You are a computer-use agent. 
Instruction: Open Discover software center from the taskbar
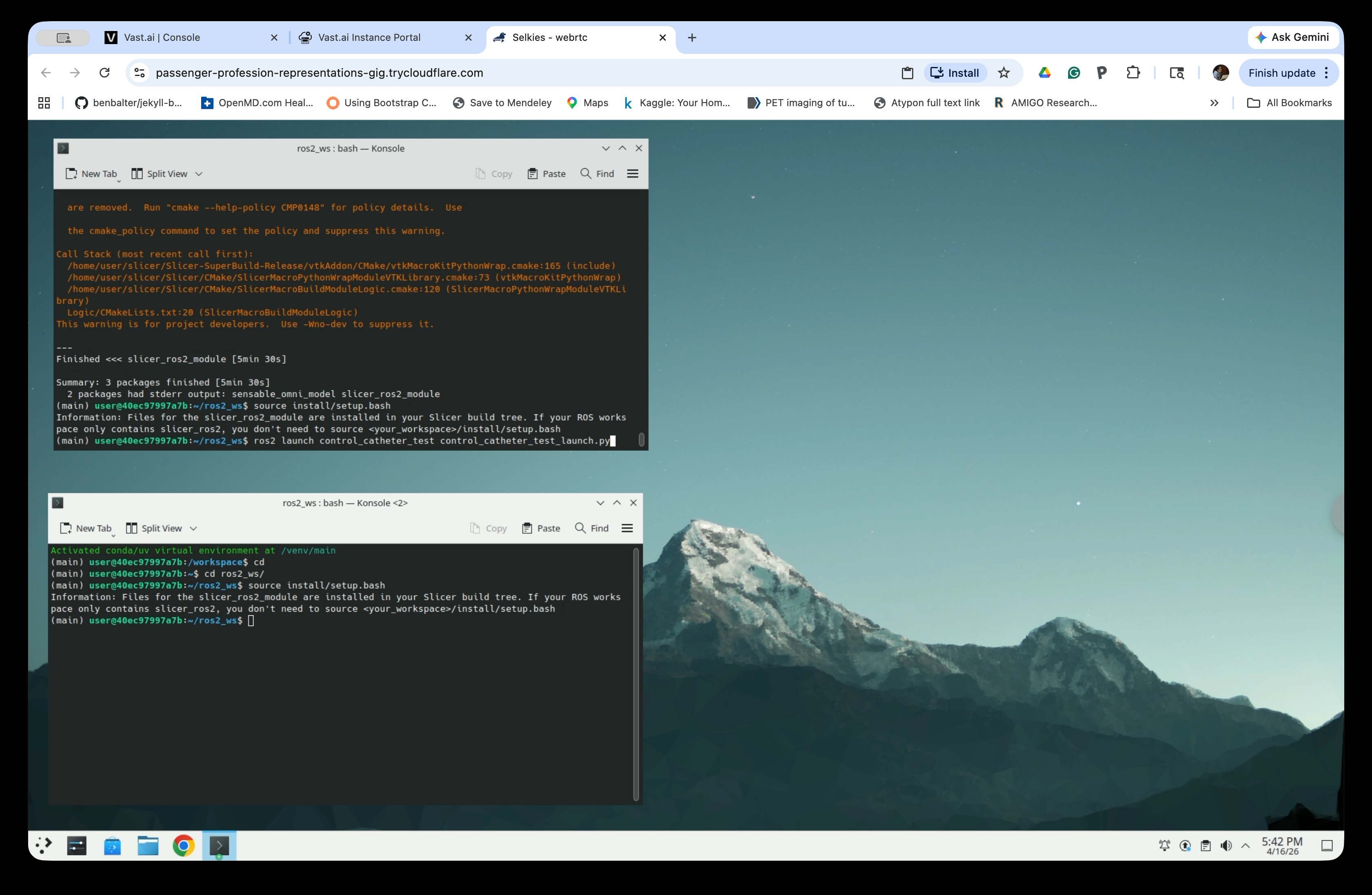[113, 846]
